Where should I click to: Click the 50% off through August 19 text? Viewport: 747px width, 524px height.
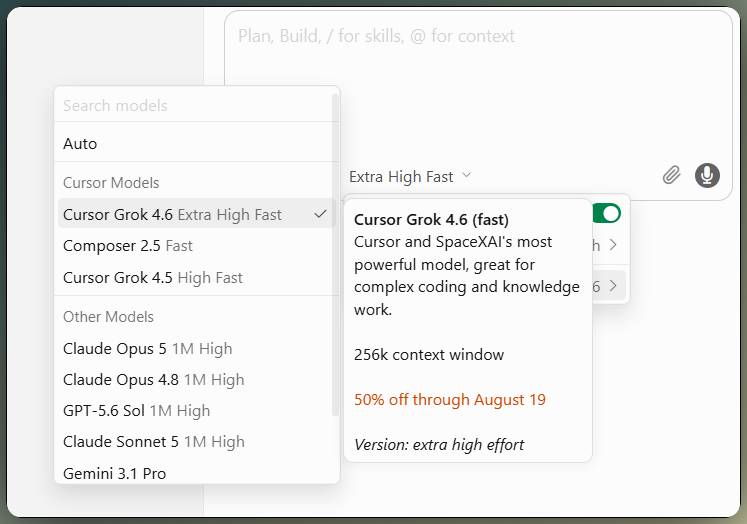450,399
